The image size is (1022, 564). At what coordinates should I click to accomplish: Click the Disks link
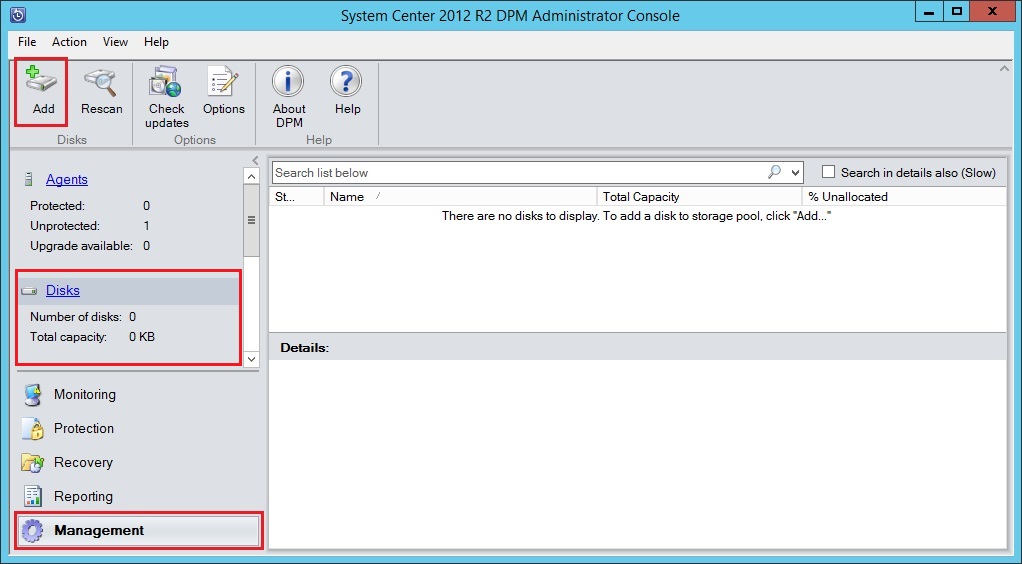click(62, 290)
